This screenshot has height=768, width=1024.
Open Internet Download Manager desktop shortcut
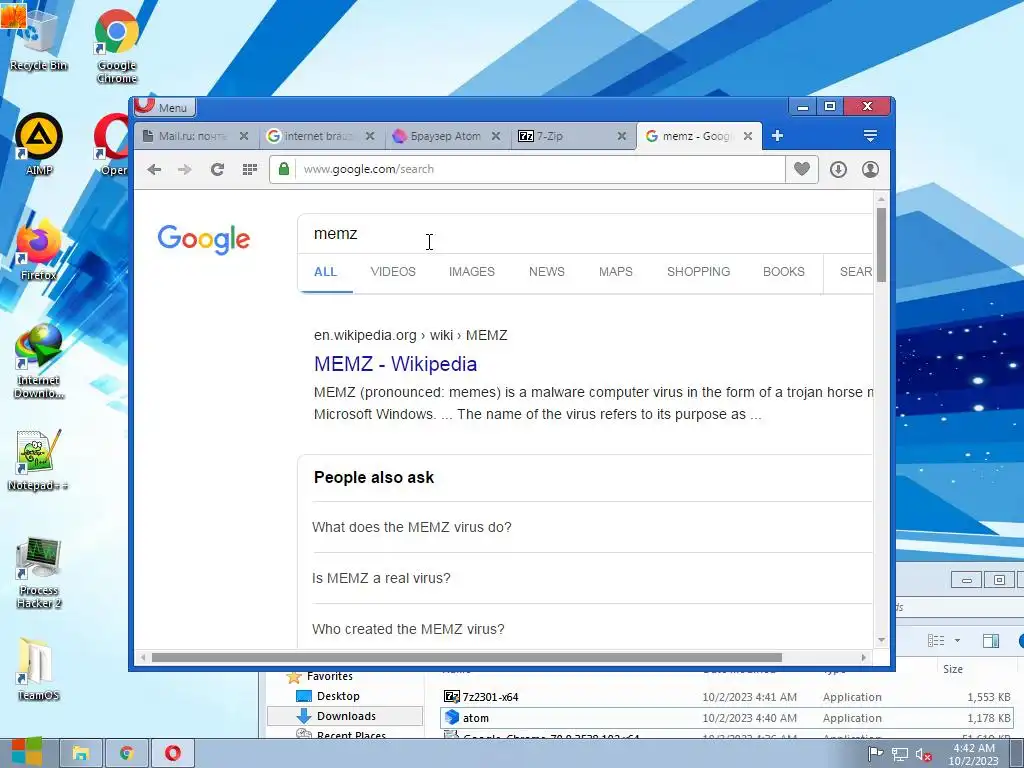(x=39, y=361)
